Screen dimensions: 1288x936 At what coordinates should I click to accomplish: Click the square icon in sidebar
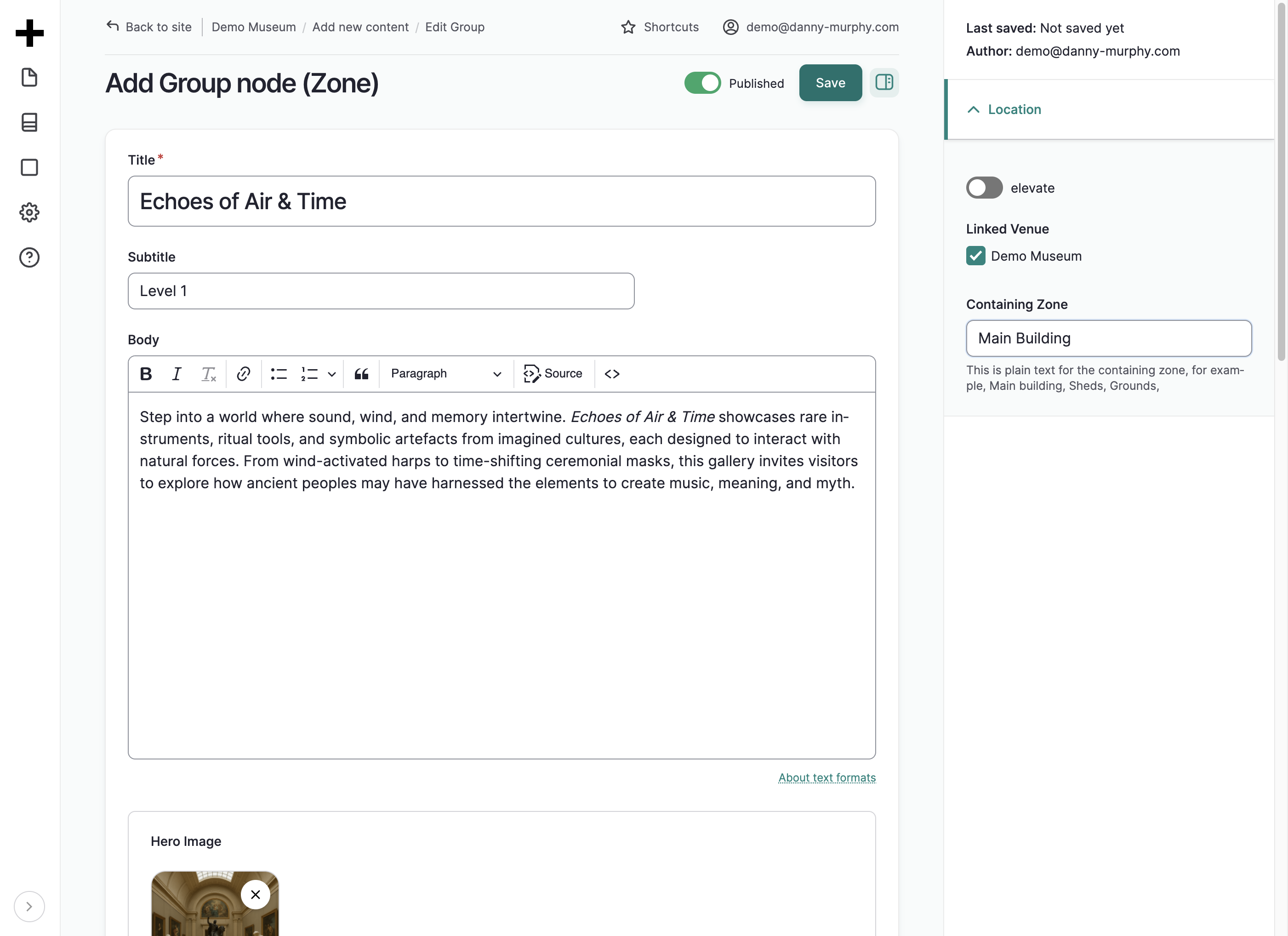(x=29, y=167)
